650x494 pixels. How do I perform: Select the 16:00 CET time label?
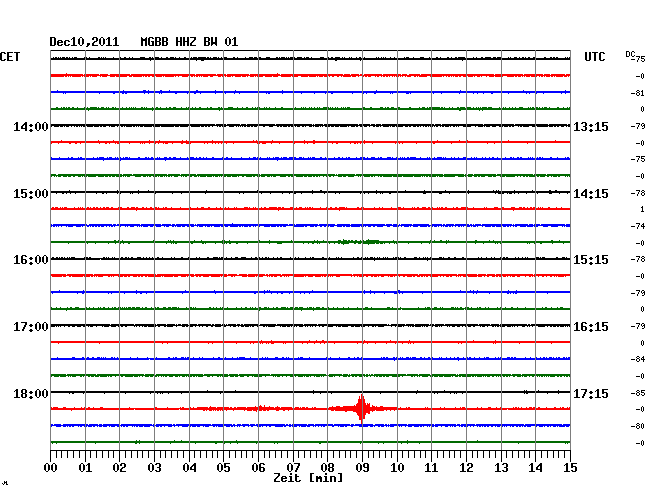[31, 260]
